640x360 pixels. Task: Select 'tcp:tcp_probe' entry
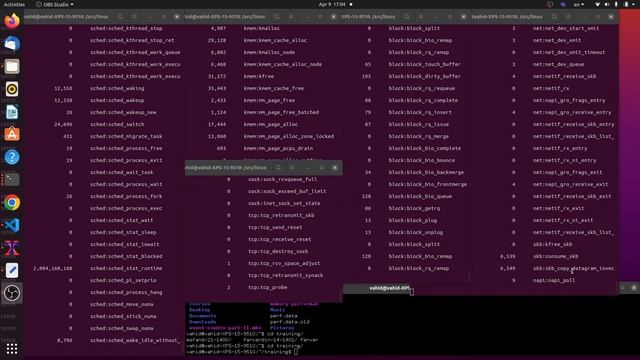pyautogui.click(x=268, y=288)
